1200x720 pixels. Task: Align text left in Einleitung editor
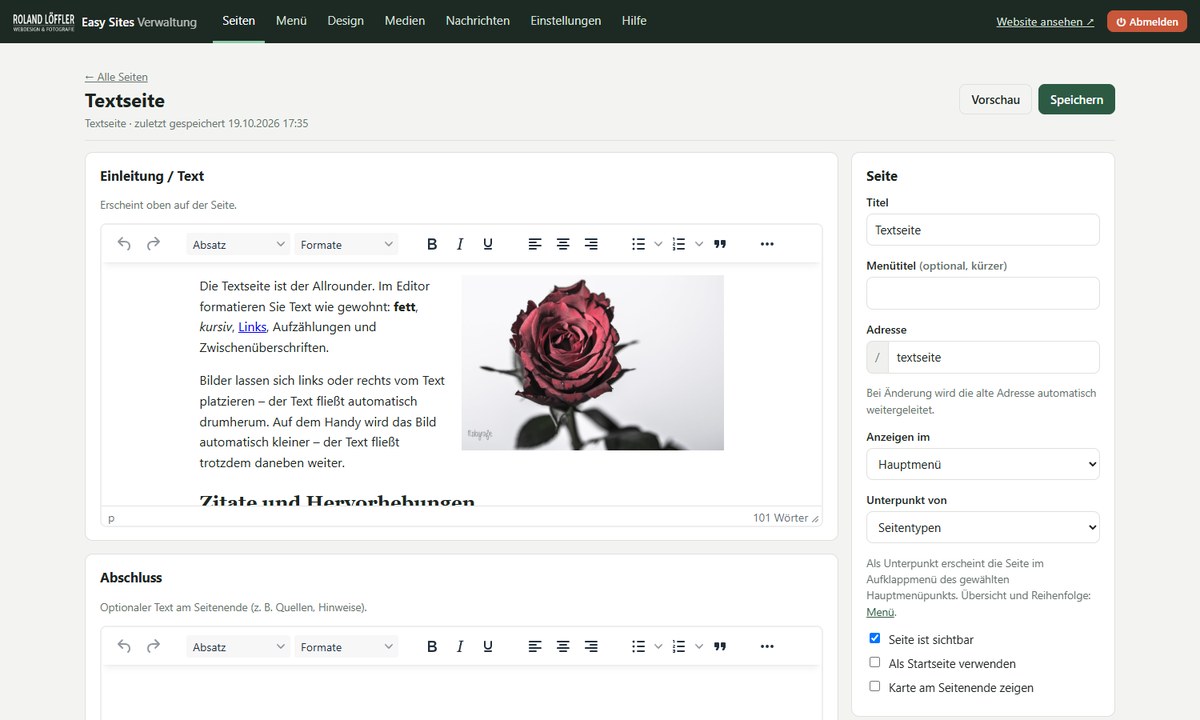(535, 244)
